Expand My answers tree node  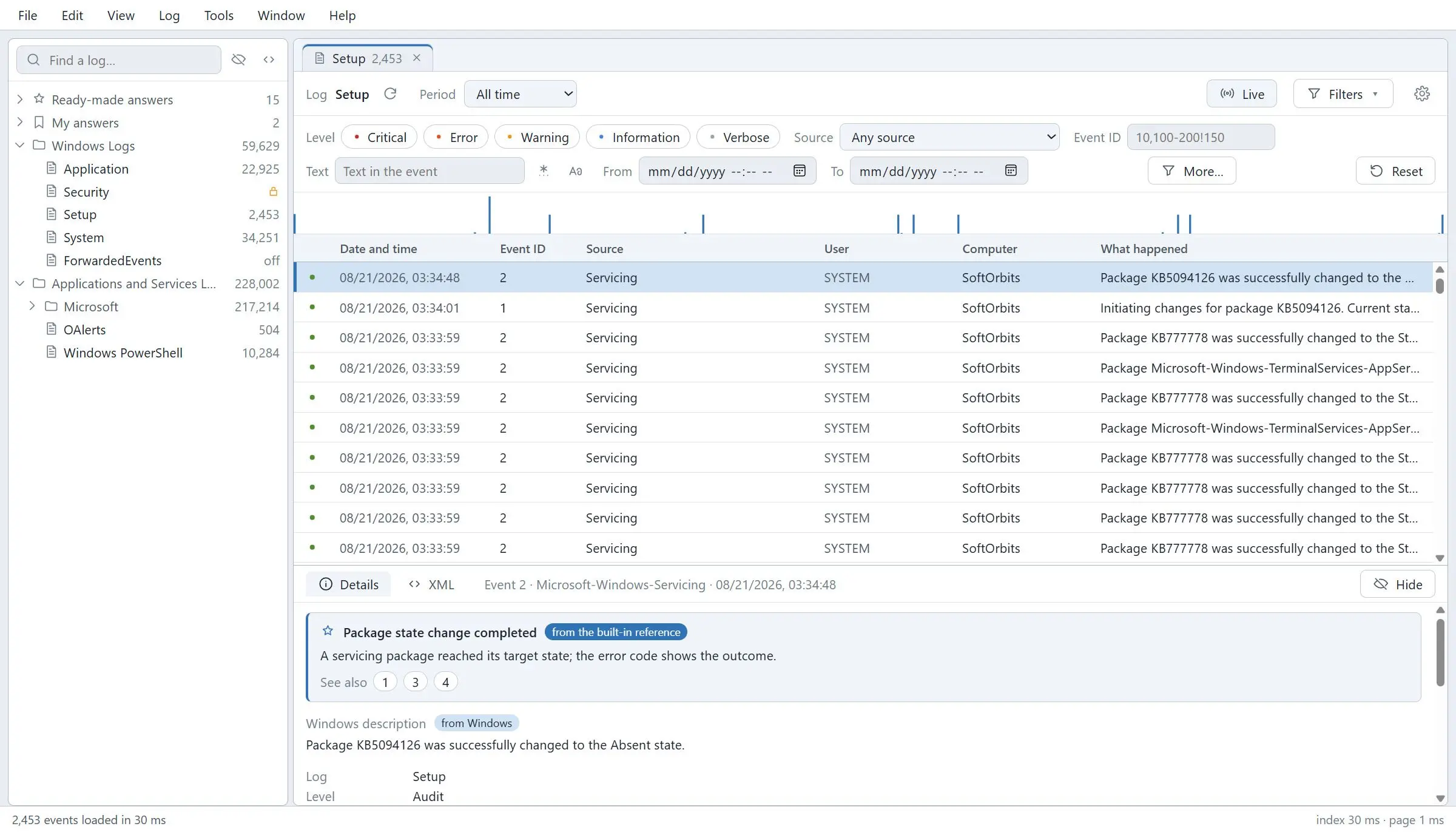tap(20, 122)
